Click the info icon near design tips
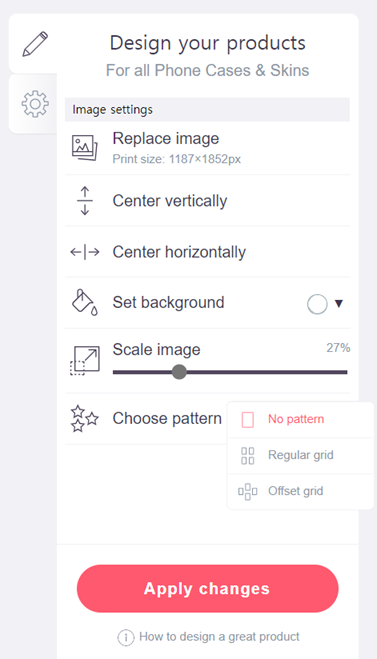377x659 pixels. 126,638
